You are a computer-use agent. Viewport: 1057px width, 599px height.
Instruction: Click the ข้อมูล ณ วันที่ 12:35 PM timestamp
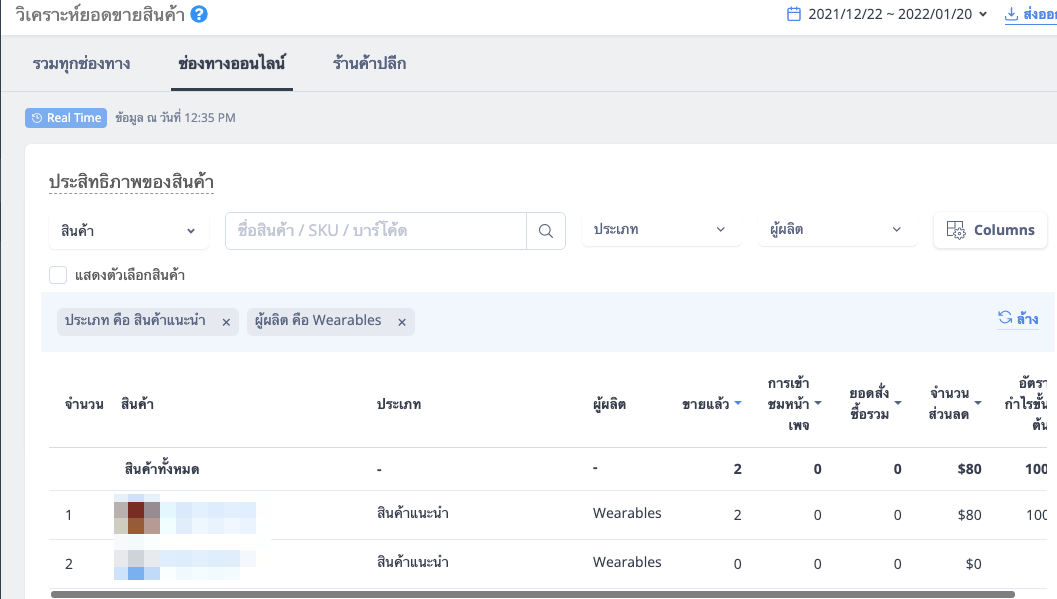175,118
